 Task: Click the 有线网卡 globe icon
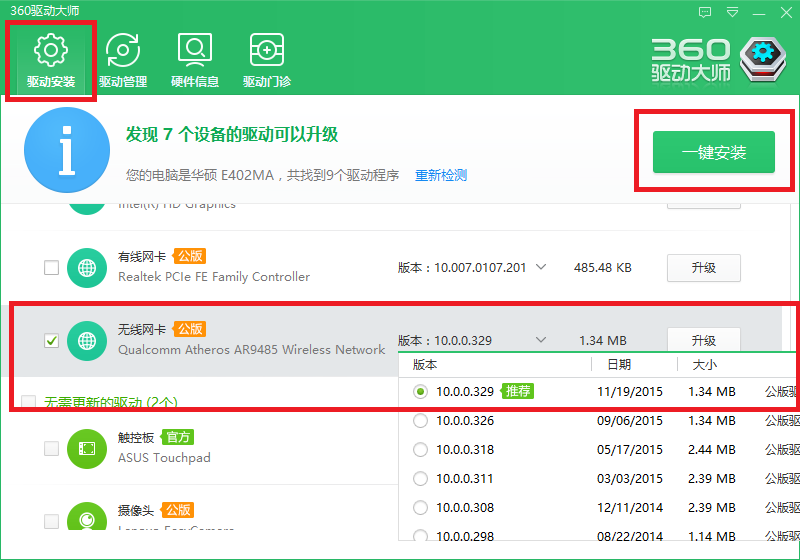point(87,268)
